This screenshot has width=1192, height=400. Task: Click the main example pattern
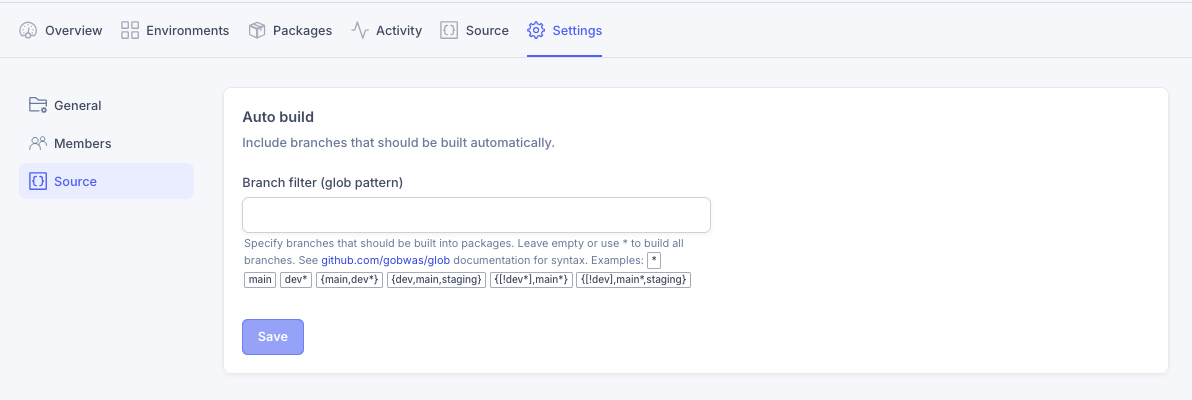tap(260, 280)
